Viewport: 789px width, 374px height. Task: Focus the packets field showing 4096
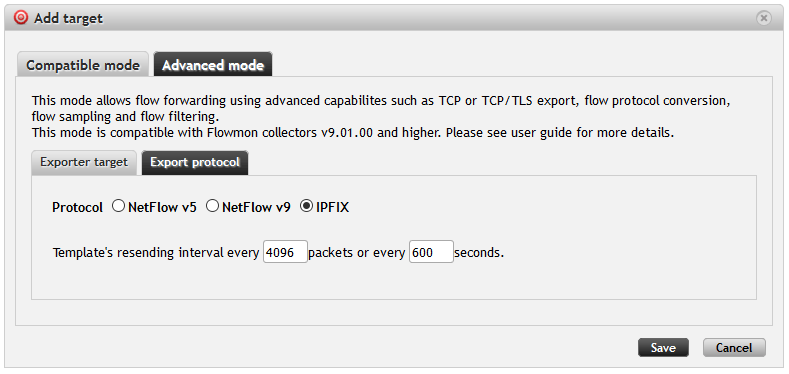point(285,252)
